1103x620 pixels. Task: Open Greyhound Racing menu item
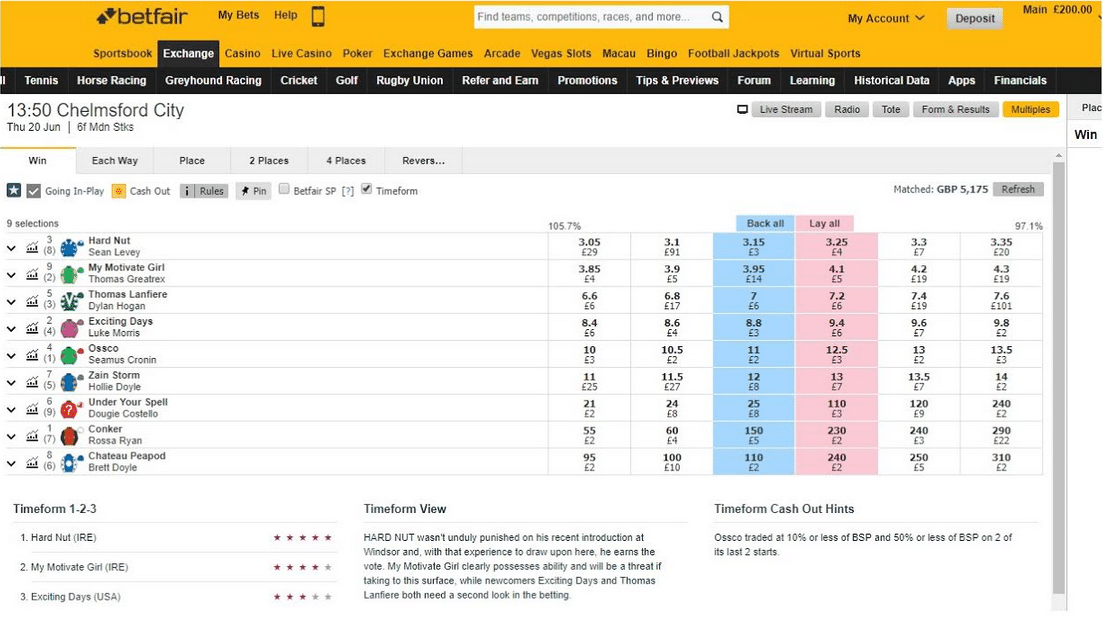click(213, 80)
